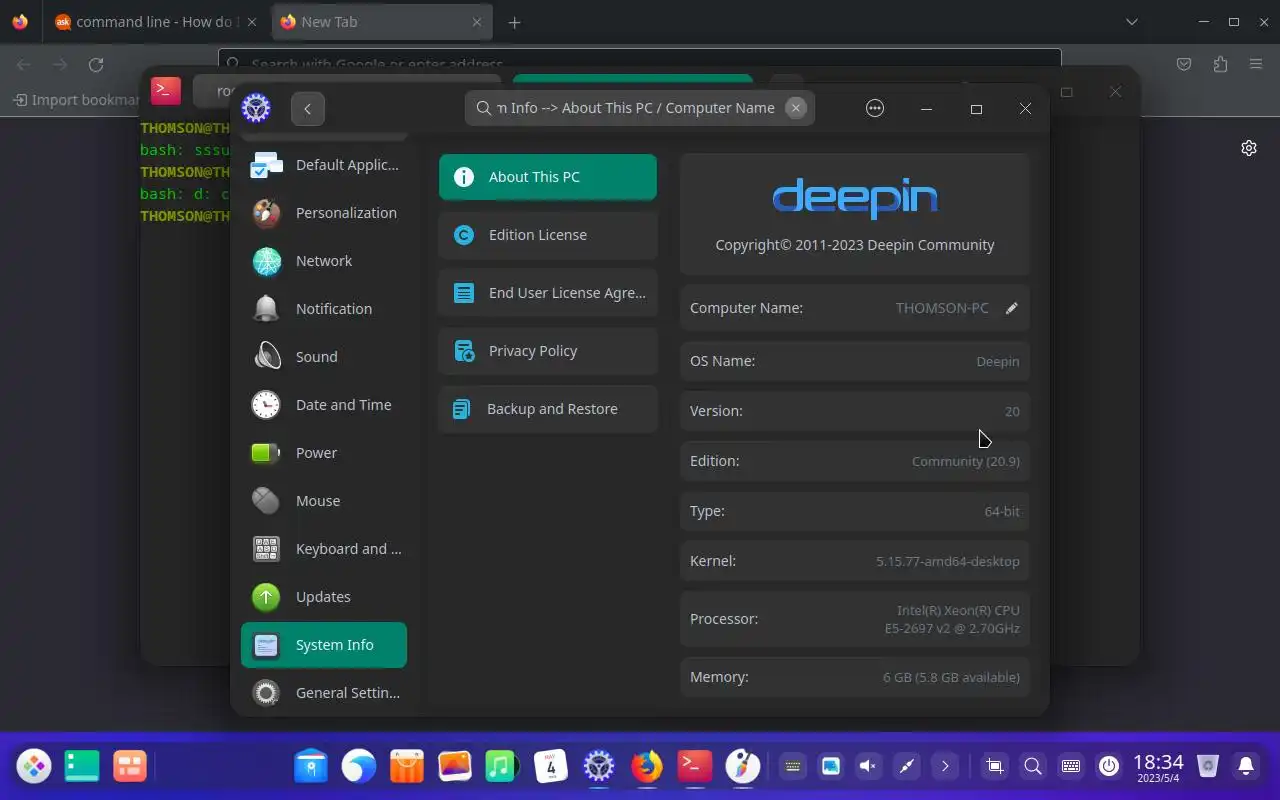Open Network settings
This screenshot has height=800, width=1280.
(324, 261)
